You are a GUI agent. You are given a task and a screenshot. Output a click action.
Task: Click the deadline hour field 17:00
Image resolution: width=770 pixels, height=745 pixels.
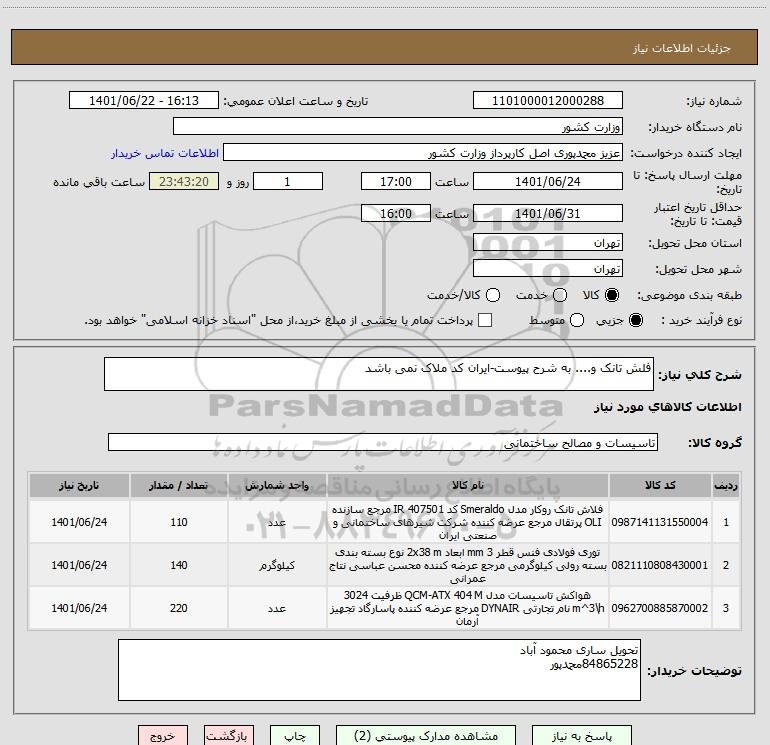396,181
